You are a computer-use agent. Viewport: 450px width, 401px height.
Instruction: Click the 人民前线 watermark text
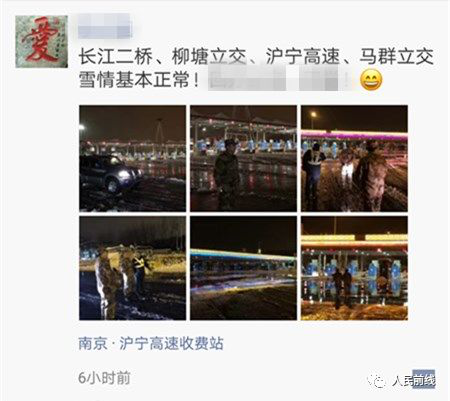(x=414, y=380)
